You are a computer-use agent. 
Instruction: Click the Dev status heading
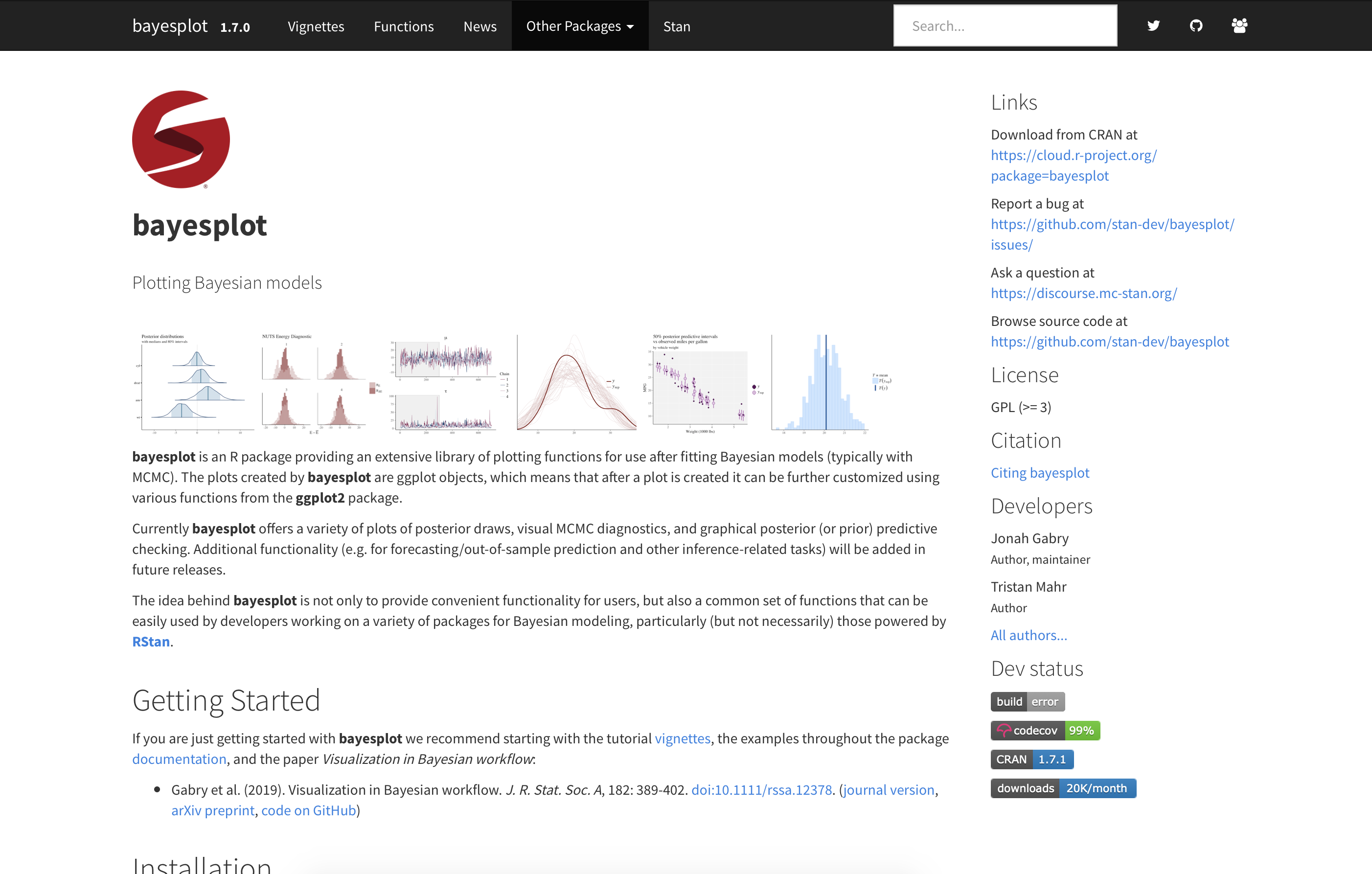1037,668
